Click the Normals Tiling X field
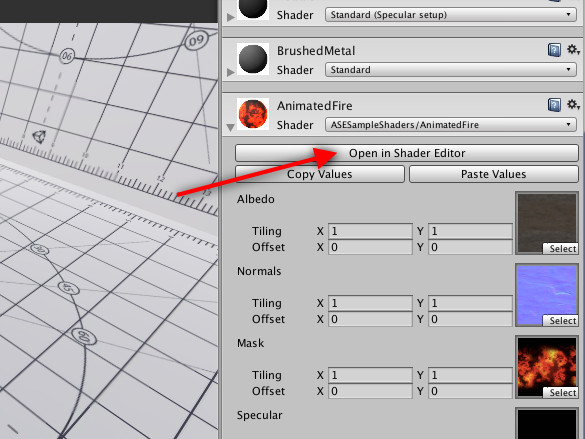This screenshot has height=439, width=585. coord(370,303)
